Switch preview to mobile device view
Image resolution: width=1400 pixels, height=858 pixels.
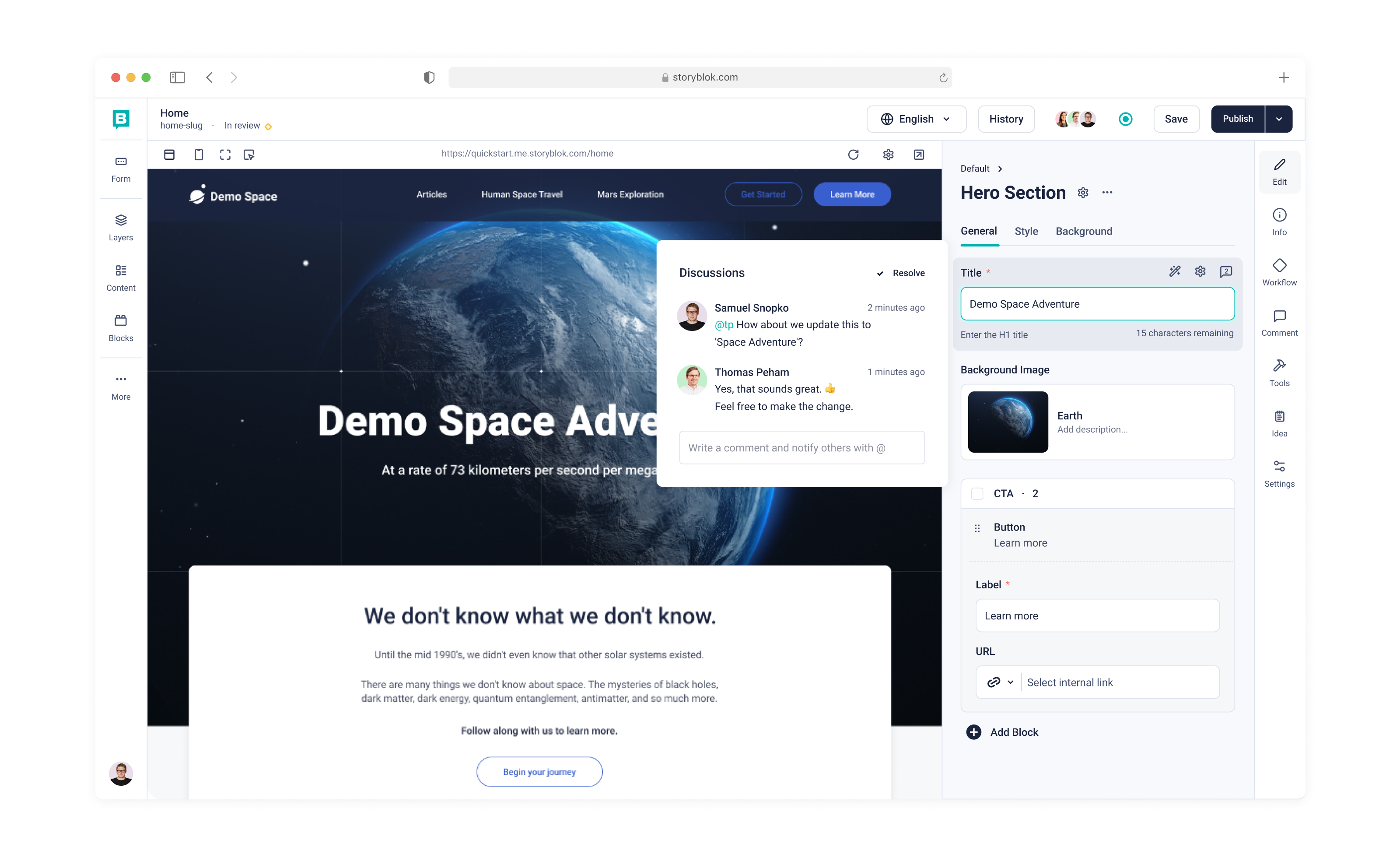198,155
